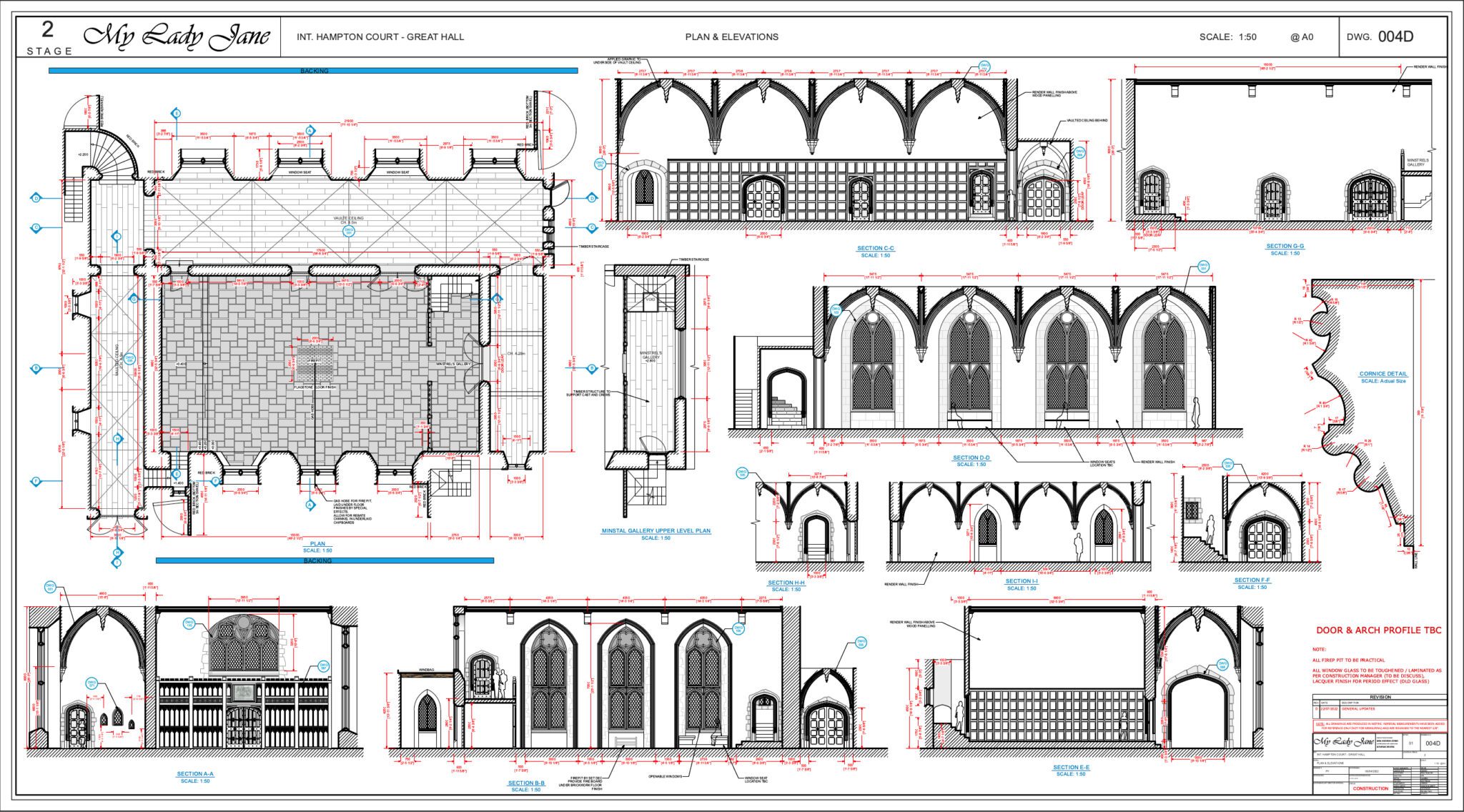This screenshot has width=1464, height=812.
Task: Click the My Lady Jane header logo
Action: pyautogui.click(x=177, y=36)
